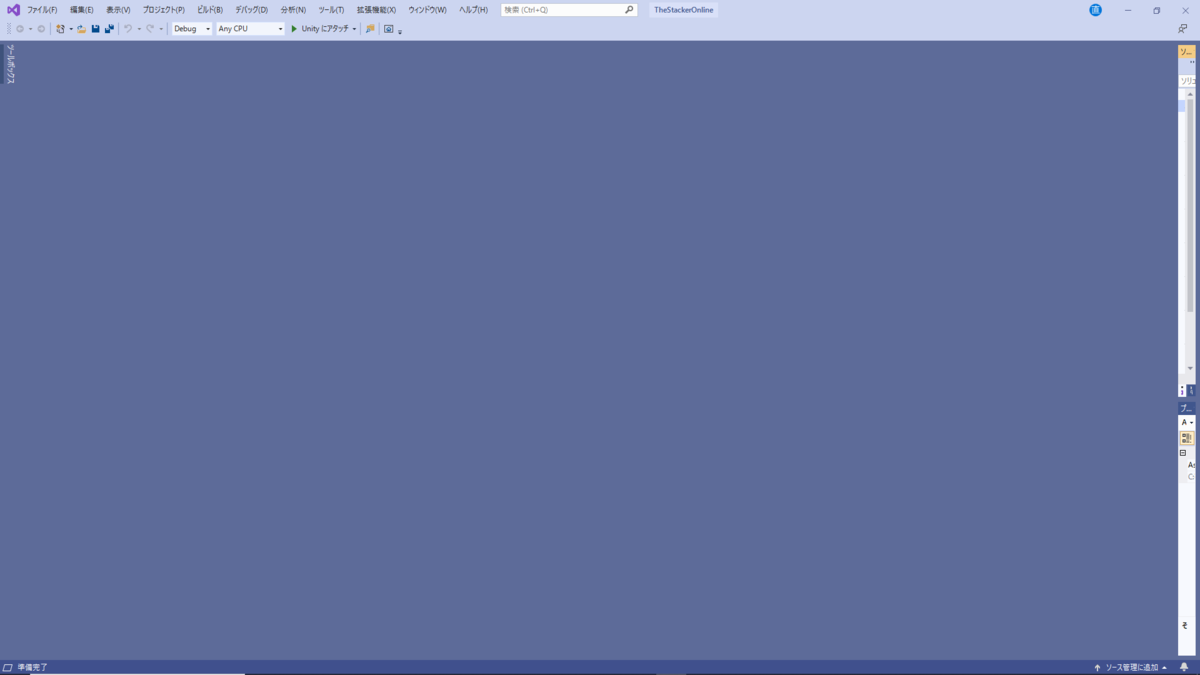Open the 拡張機能 menu
Screen dimensions: 1200x675
[375, 9]
